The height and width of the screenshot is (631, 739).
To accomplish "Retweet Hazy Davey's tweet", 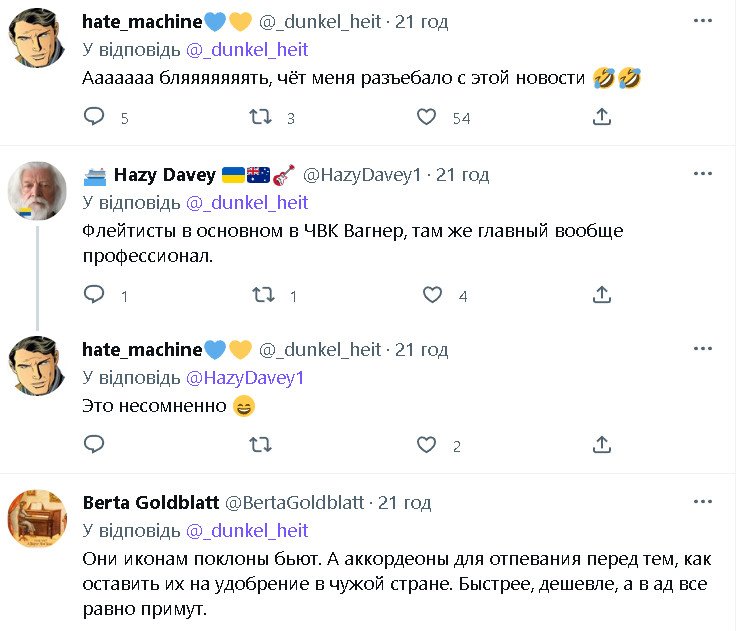I will [x=263, y=295].
